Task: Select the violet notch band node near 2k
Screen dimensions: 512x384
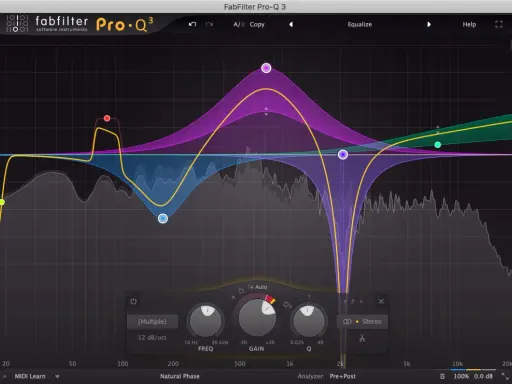Action: (343, 154)
